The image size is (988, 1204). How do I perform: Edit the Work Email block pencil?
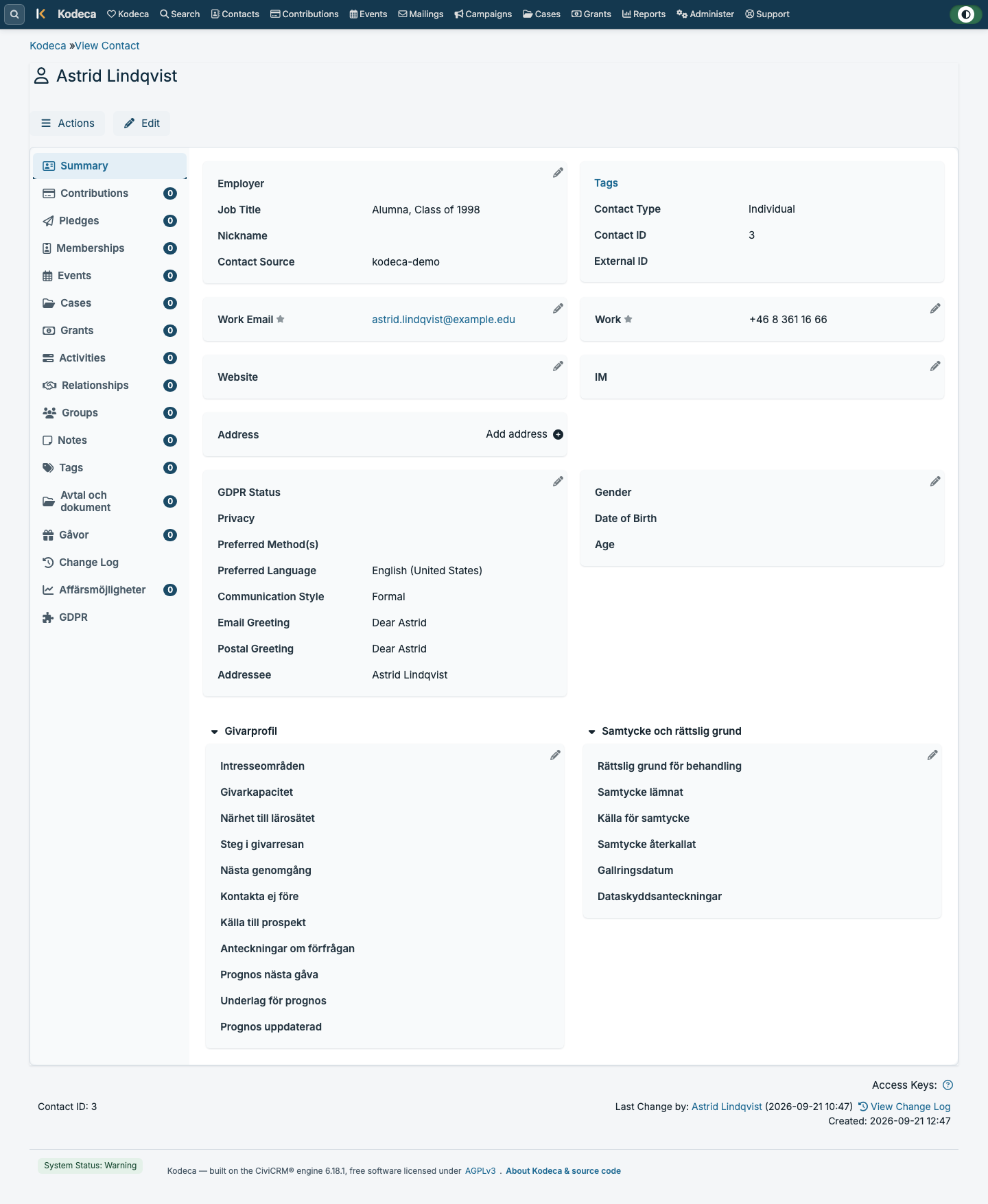point(558,309)
